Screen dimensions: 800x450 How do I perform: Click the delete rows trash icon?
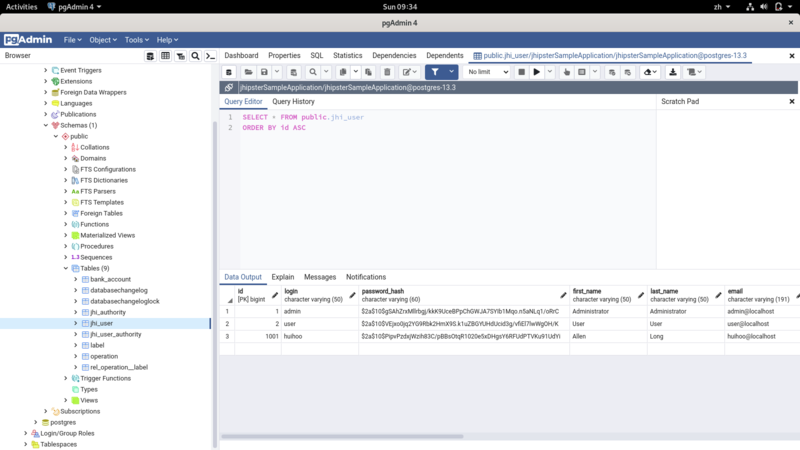pyautogui.click(x=387, y=72)
